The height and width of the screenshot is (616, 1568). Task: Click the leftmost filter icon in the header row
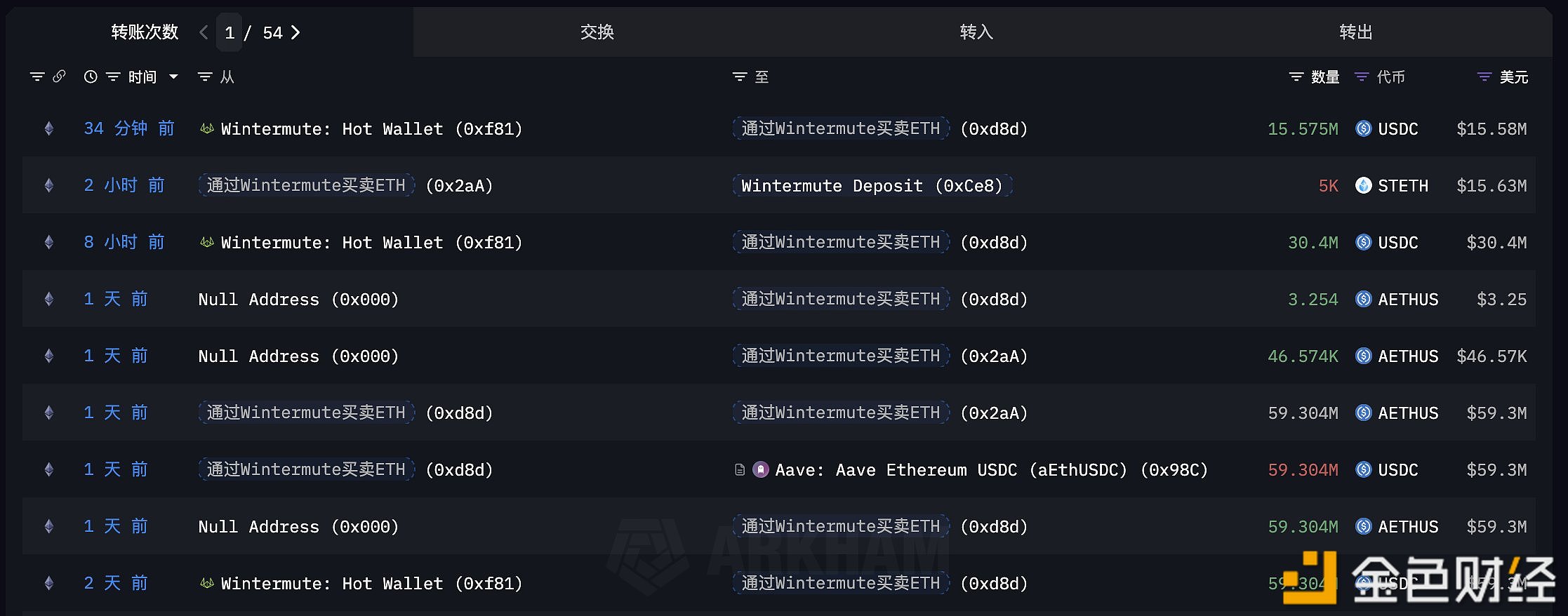click(36, 76)
